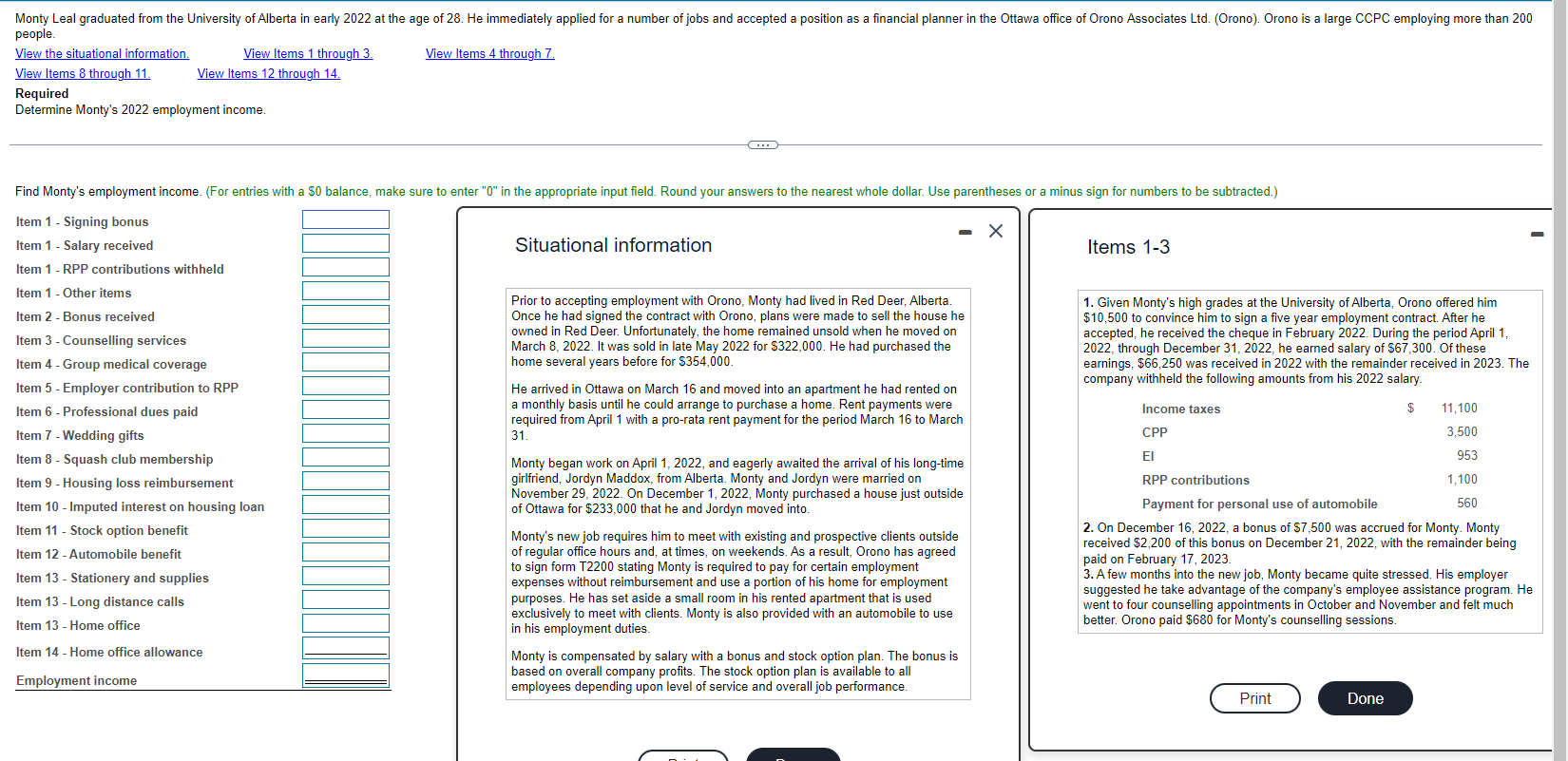The width and height of the screenshot is (1568, 761).
Task: Click the Required heading text
Action: pyautogui.click(x=42, y=93)
